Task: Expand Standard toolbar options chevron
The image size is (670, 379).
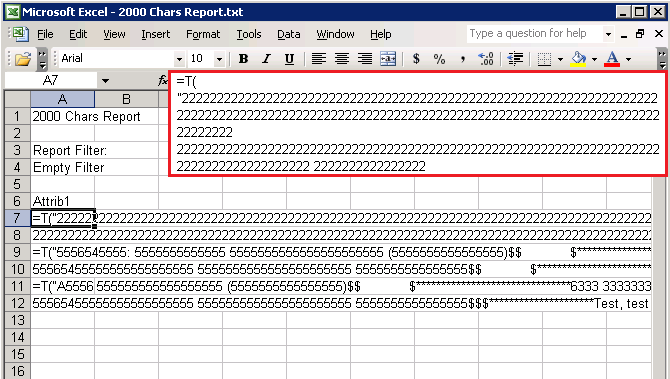Action: point(42,59)
